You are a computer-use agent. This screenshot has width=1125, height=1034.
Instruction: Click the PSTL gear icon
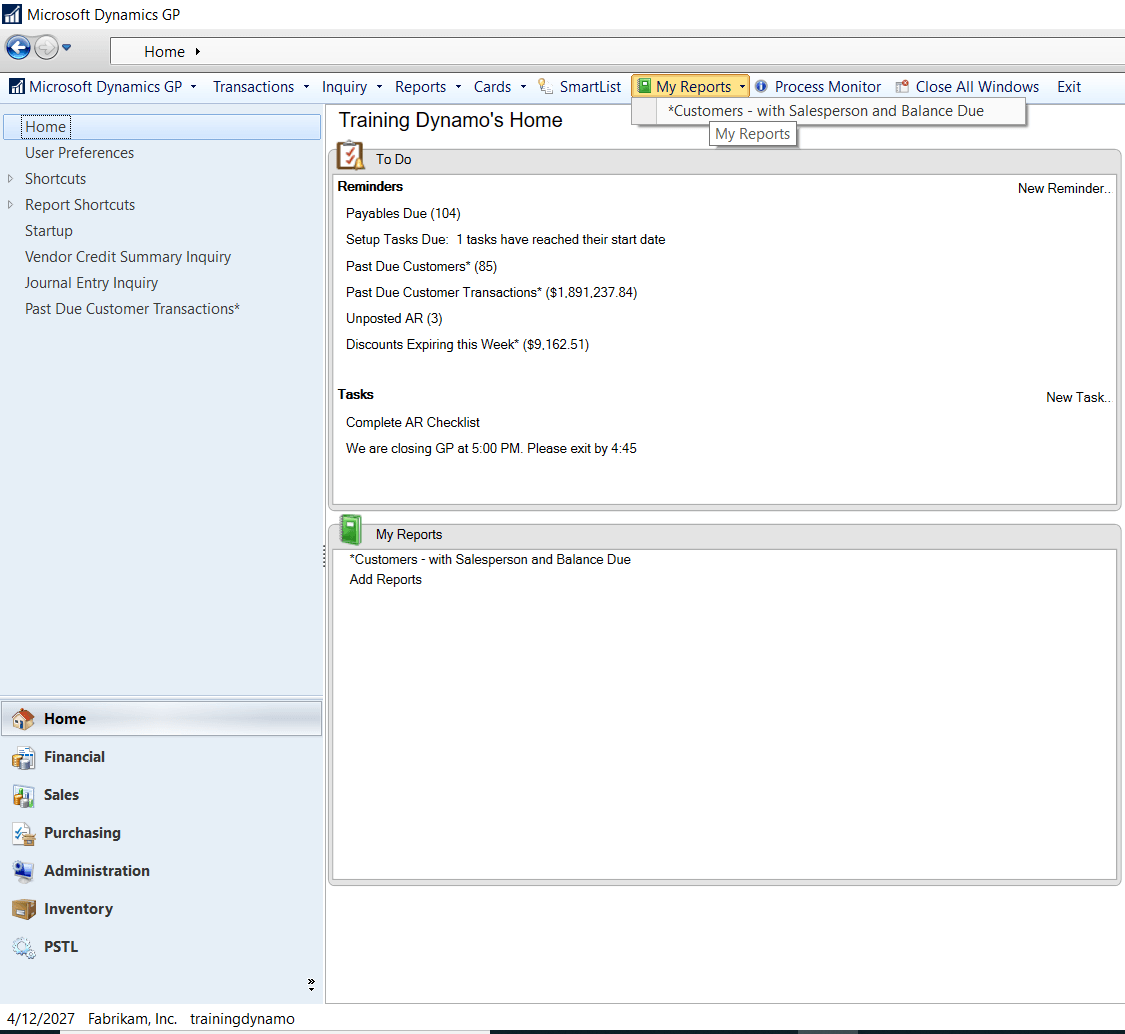tap(23, 946)
